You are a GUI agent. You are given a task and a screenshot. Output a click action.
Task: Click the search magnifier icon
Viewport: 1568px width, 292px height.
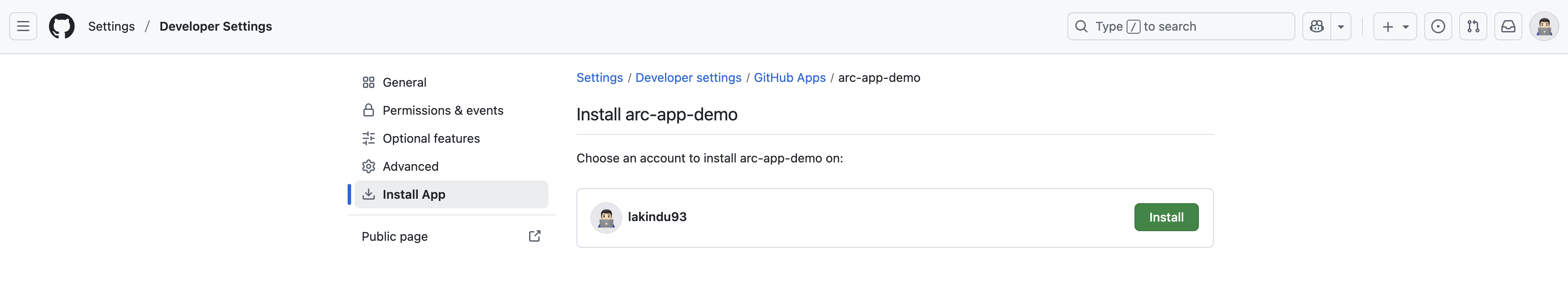[x=1081, y=26]
